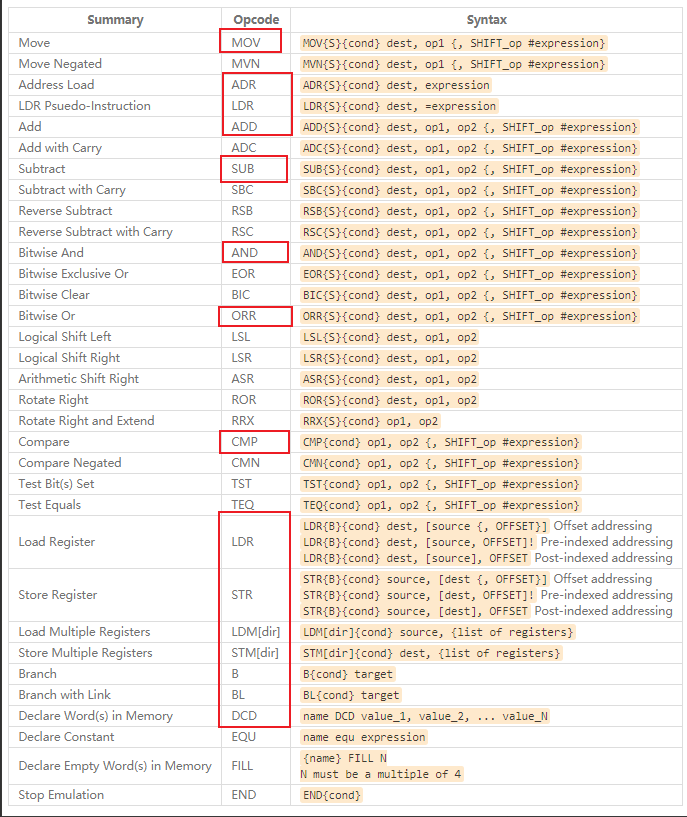Click the FILL opcode cell
This screenshot has height=817, width=687.
click(256, 766)
